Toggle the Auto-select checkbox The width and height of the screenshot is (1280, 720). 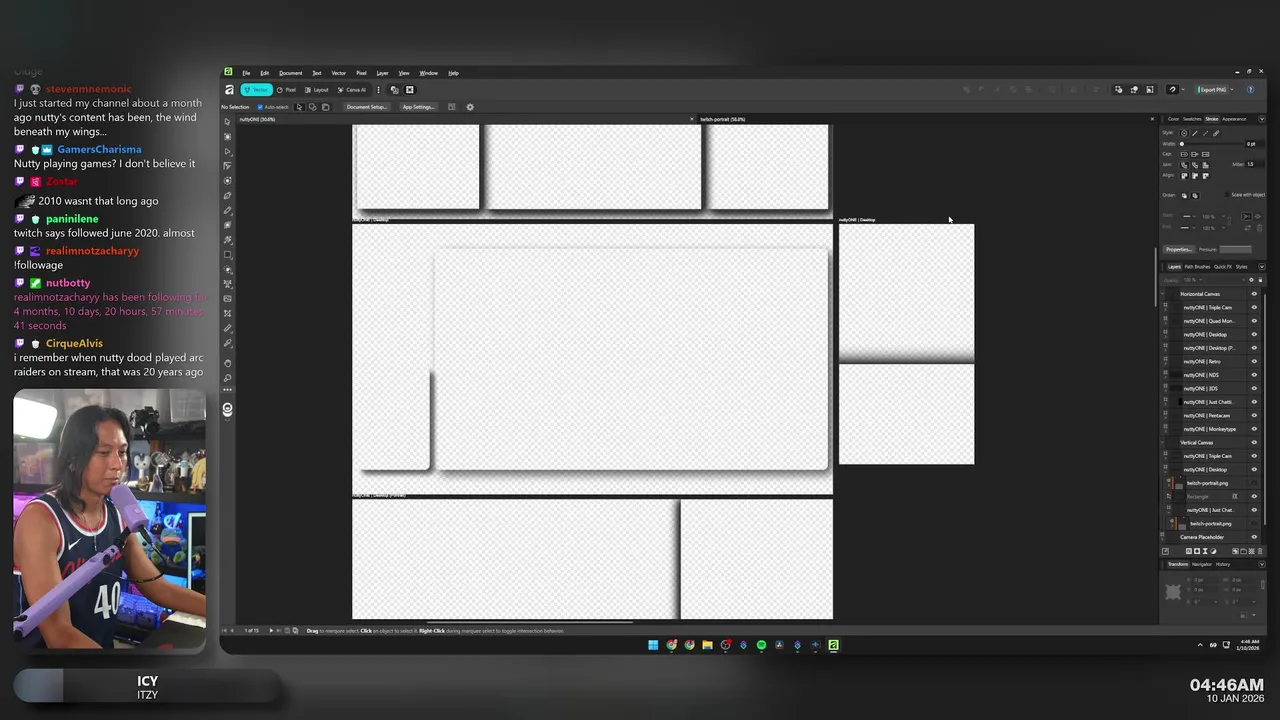[x=260, y=107]
